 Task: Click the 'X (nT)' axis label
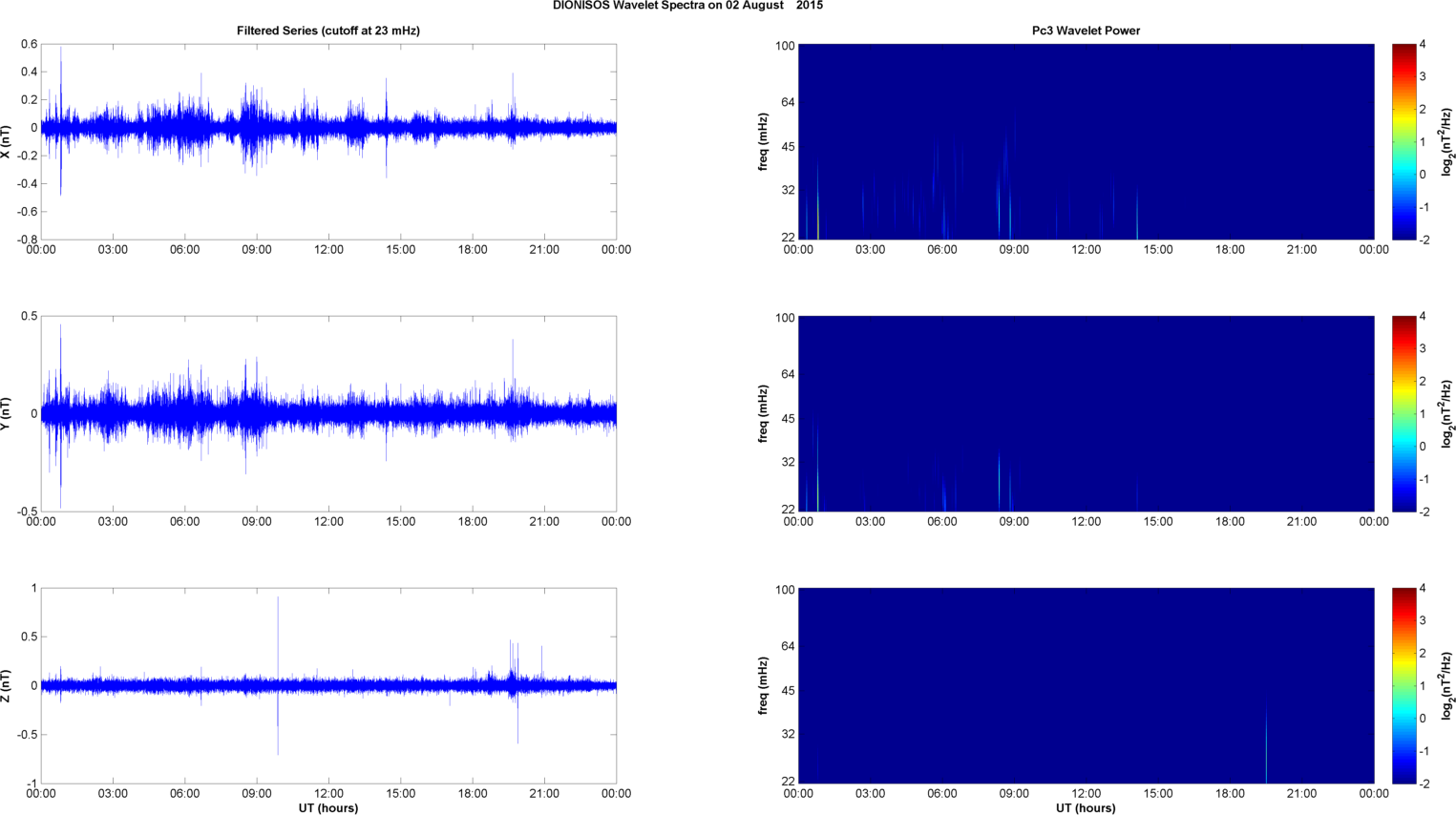click(7, 142)
